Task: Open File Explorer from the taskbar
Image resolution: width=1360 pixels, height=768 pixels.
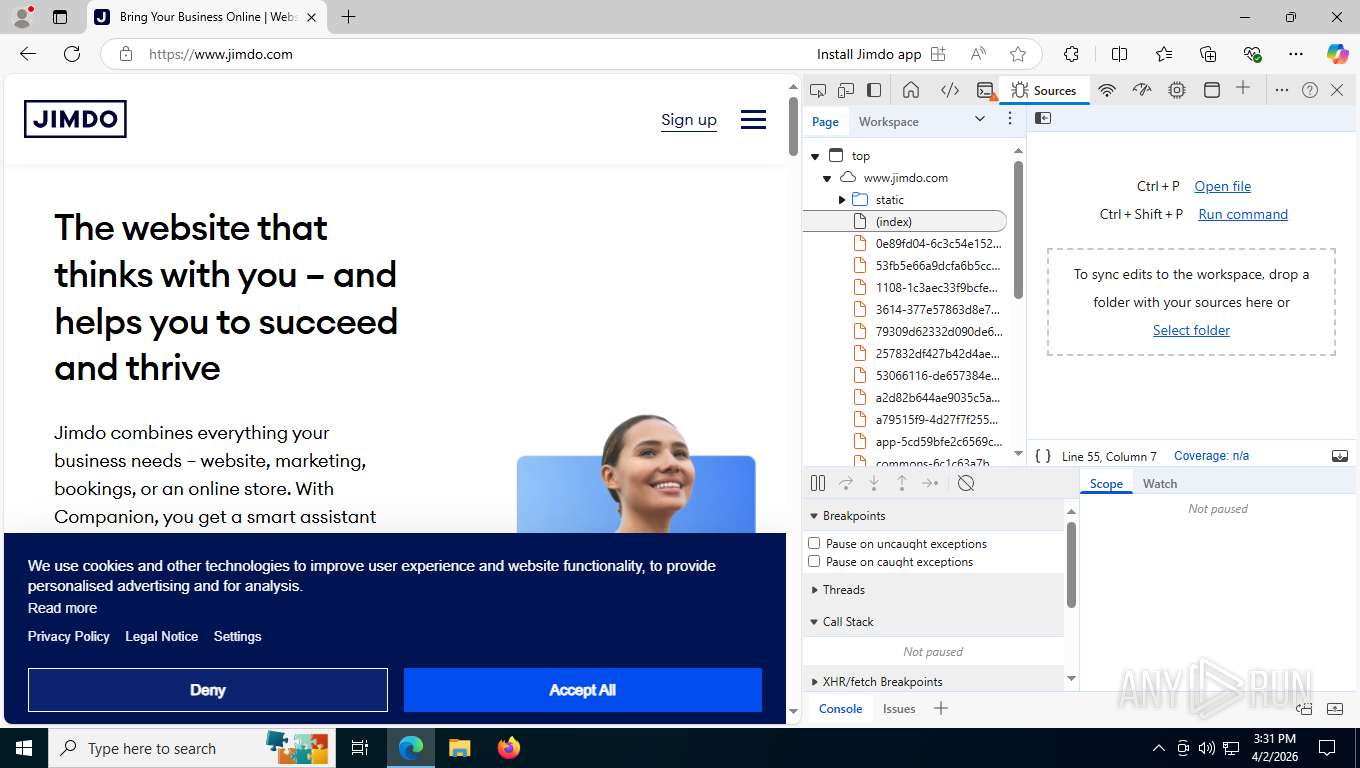Action: point(459,748)
